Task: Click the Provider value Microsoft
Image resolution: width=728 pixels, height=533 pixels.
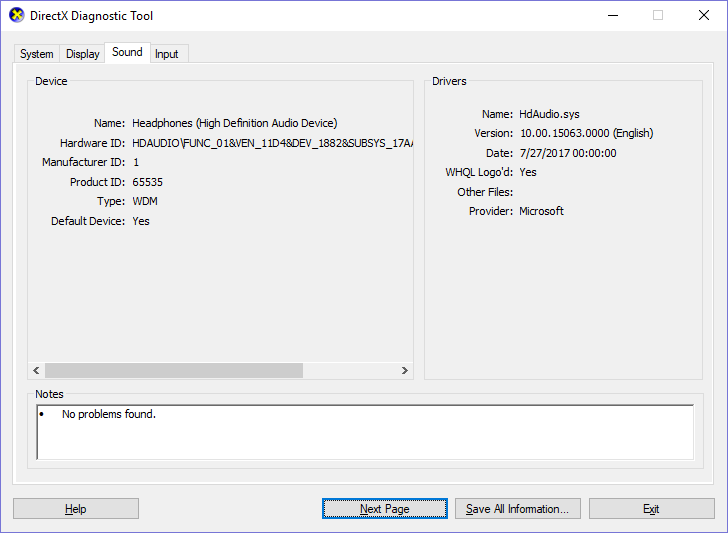Action: (x=541, y=211)
